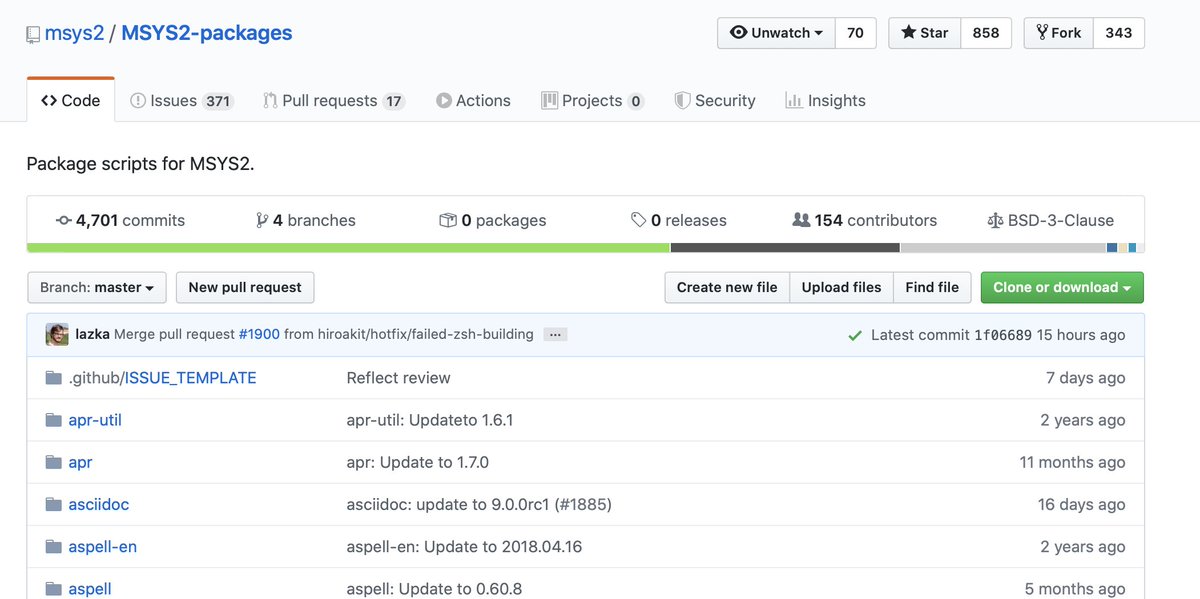This screenshot has width=1200, height=599.
Task: Click the folder icon next to apr
Action: (x=54, y=462)
